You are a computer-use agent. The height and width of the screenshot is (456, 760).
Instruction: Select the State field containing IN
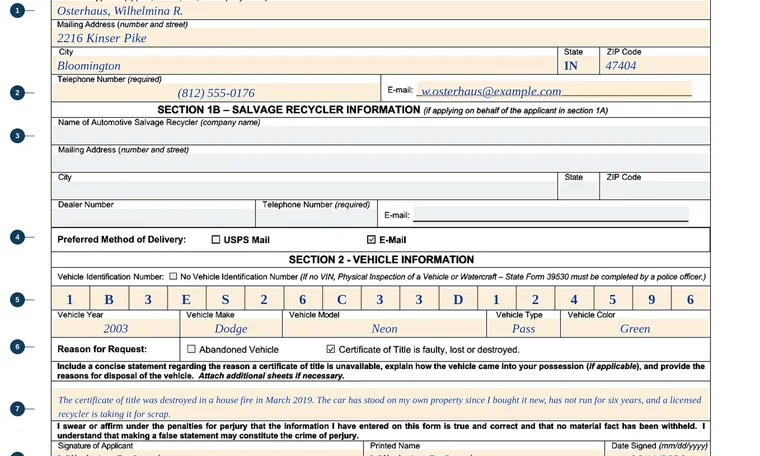pos(578,65)
